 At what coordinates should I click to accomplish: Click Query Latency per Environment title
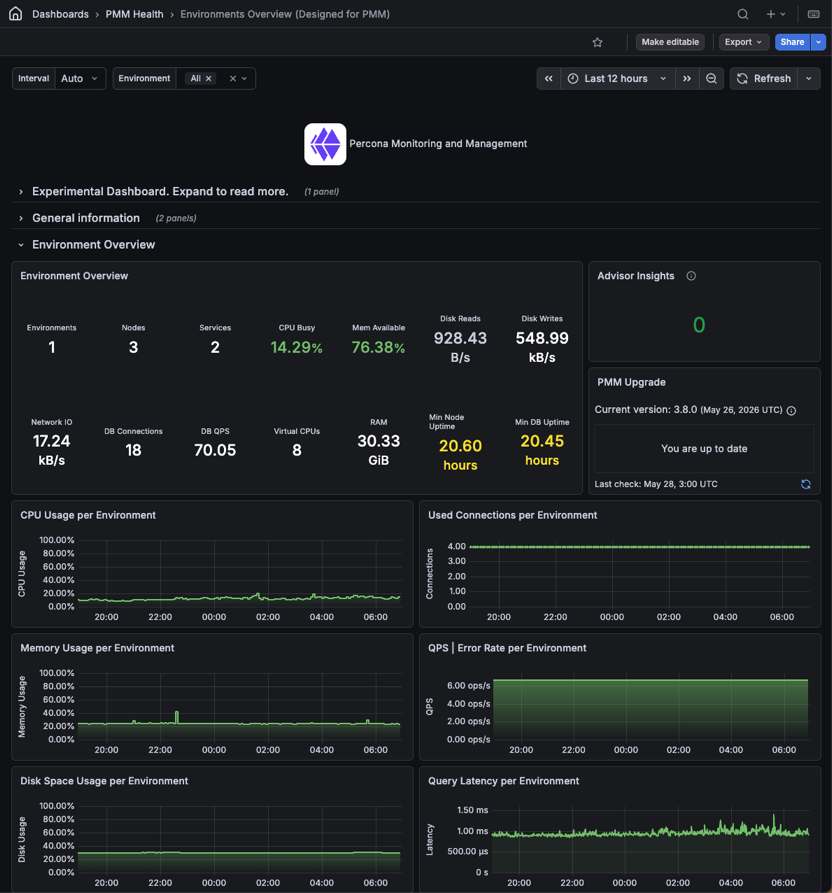503,781
